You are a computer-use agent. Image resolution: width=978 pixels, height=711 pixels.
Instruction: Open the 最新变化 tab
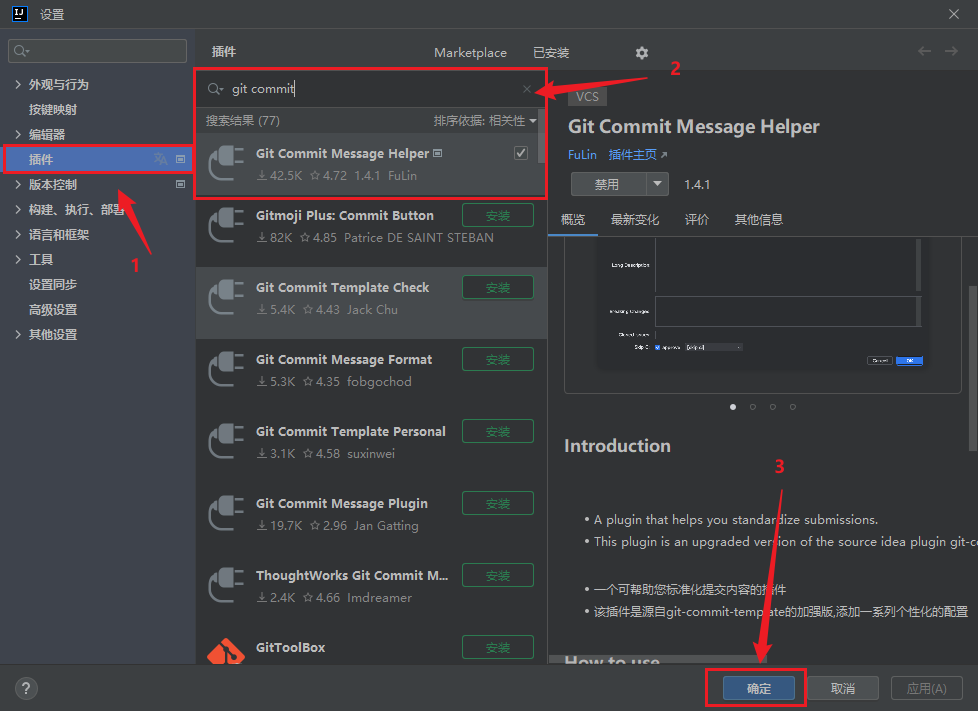point(635,220)
